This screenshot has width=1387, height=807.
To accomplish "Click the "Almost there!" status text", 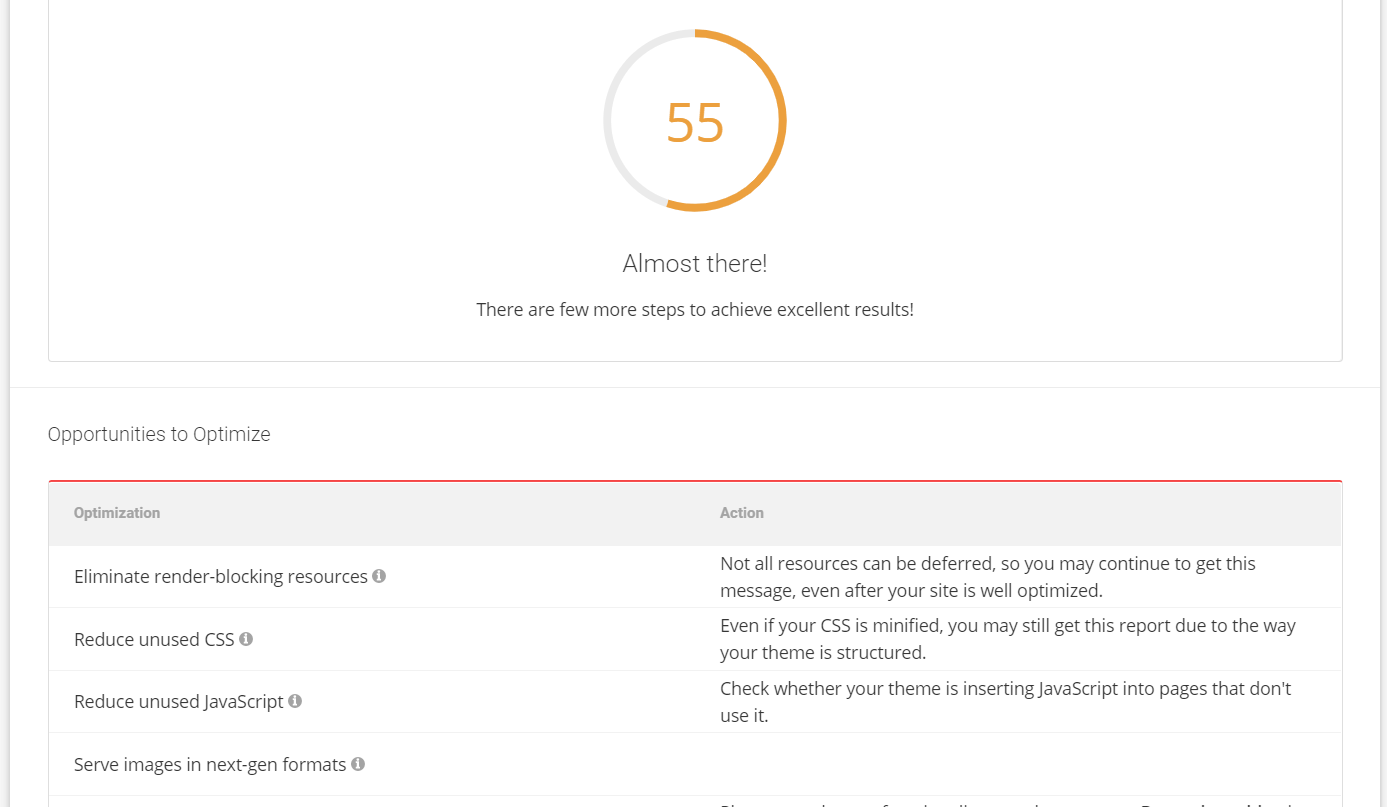I will pyautogui.click(x=694, y=263).
